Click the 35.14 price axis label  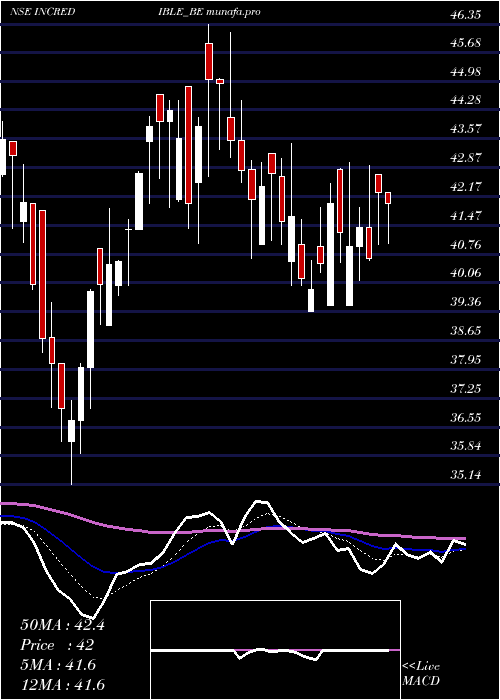[466, 475]
